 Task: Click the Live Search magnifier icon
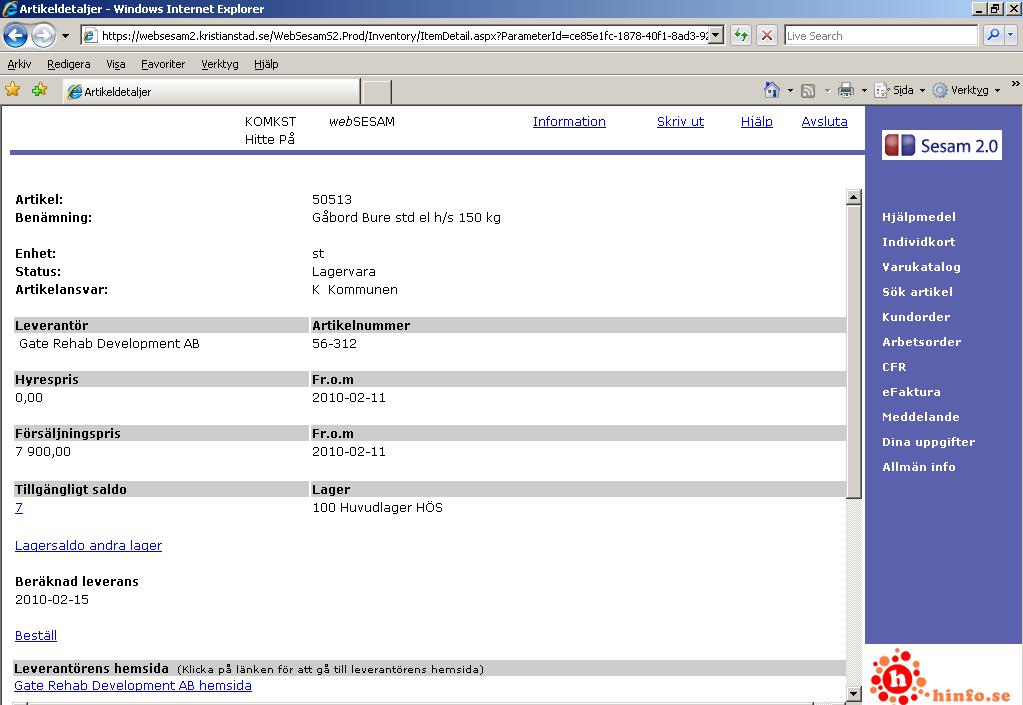click(x=994, y=35)
